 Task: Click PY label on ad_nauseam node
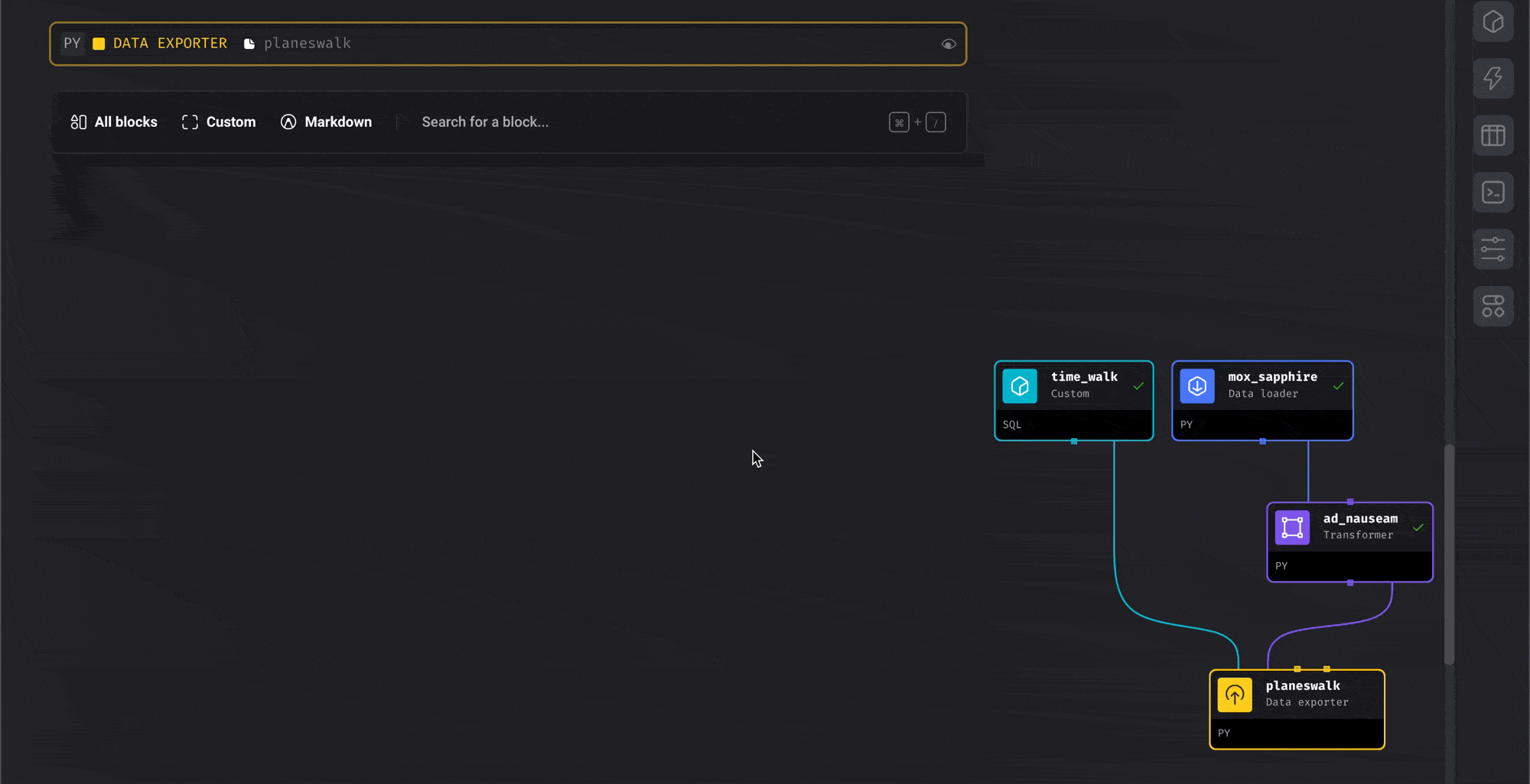(1281, 567)
